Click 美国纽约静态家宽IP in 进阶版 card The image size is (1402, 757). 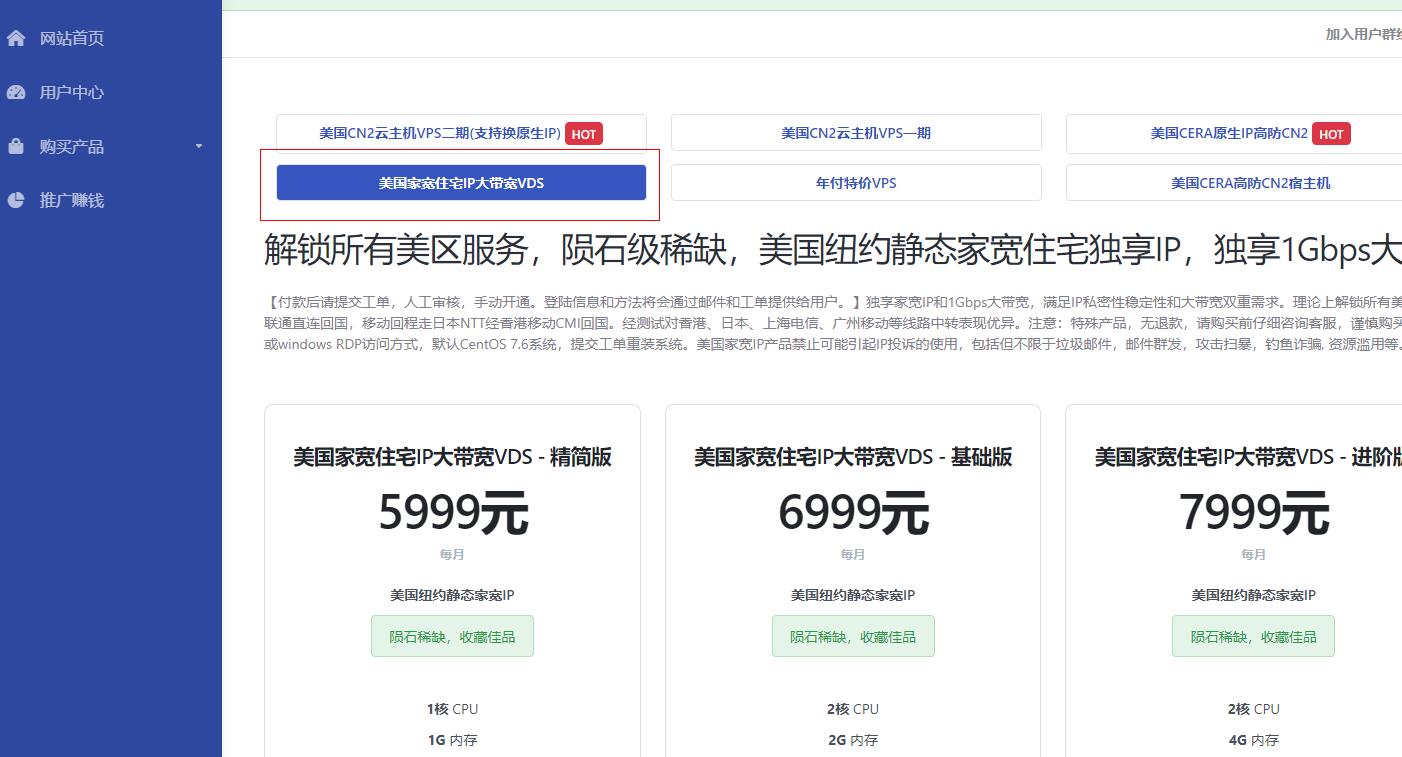point(1253,595)
